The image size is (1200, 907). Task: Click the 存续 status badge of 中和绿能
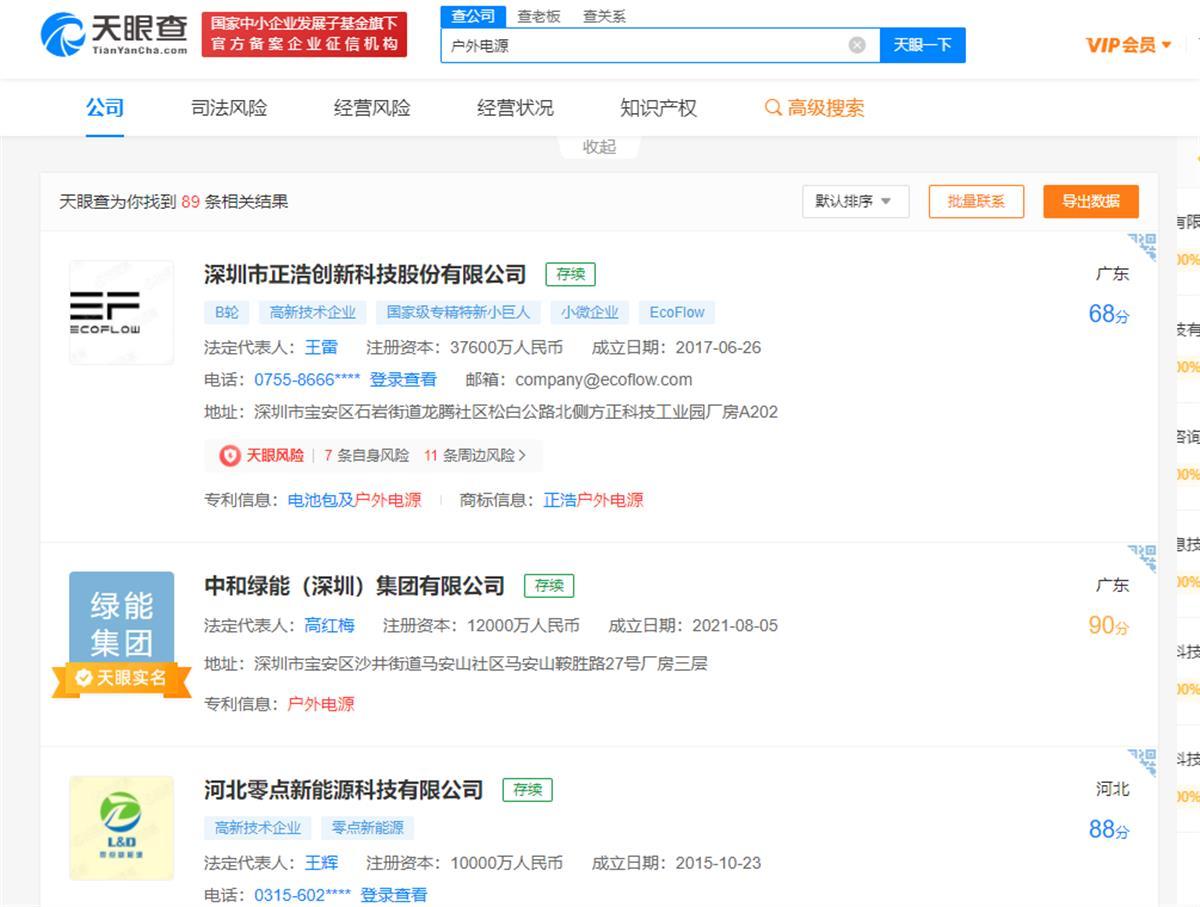click(549, 585)
